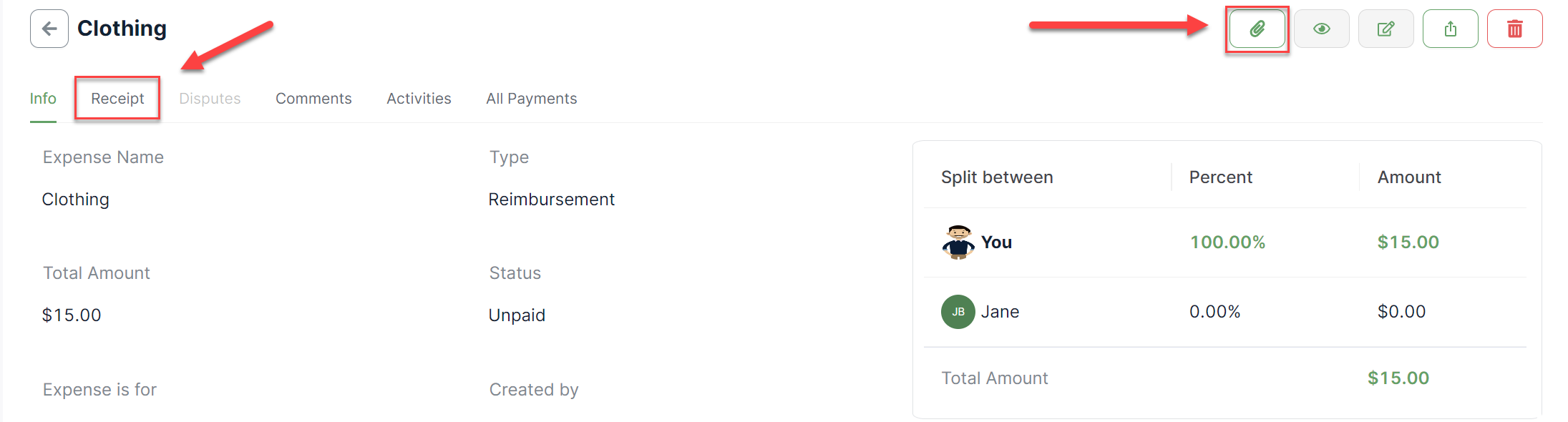
Task: Click the Percent column header
Action: pos(1221,177)
